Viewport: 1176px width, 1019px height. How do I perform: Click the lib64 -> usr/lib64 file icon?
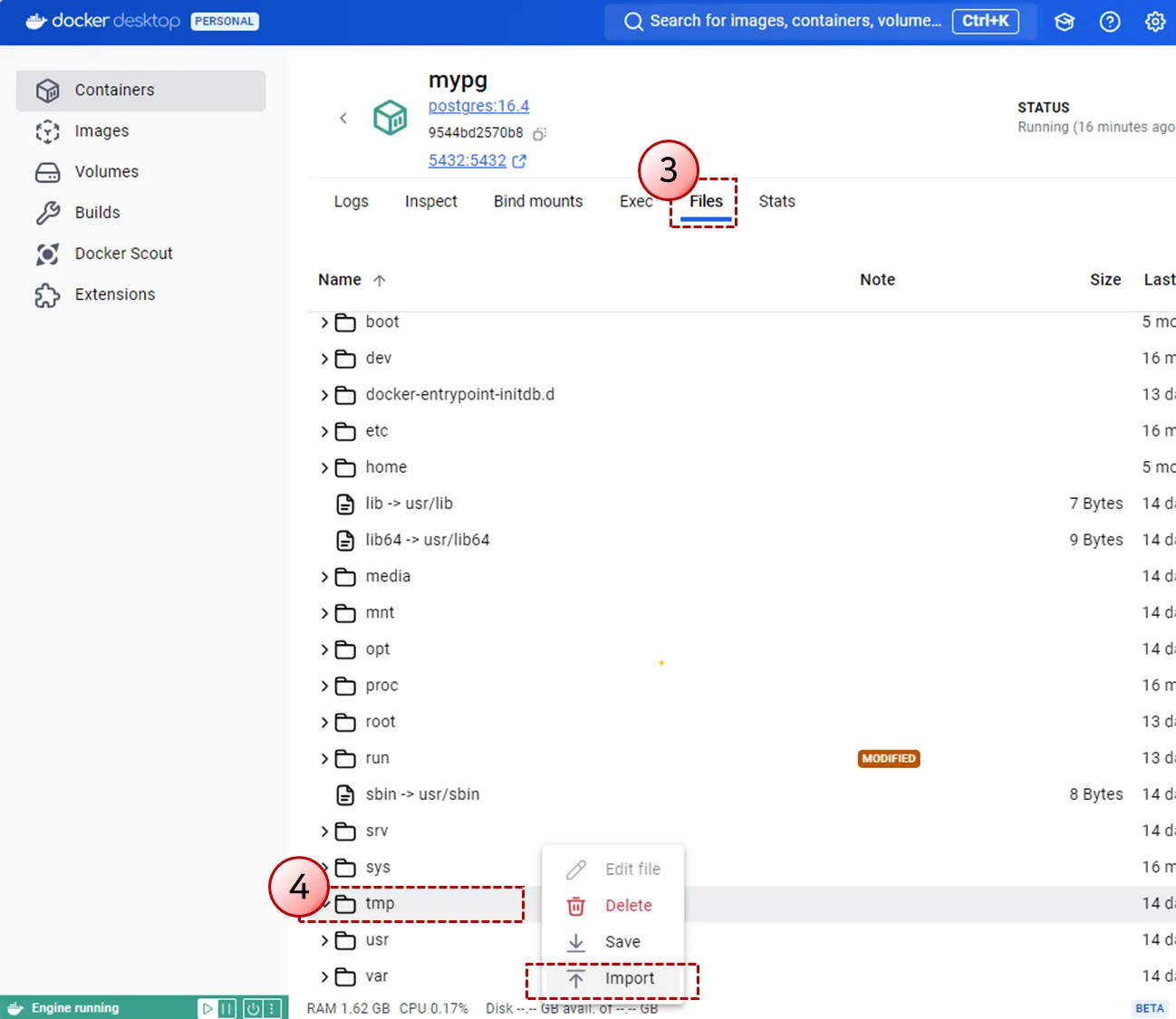[x=345, y=540]
